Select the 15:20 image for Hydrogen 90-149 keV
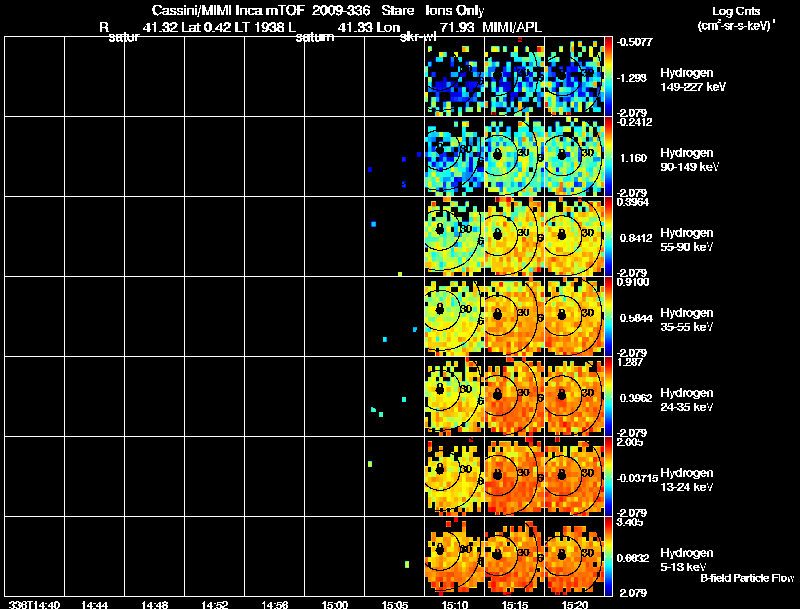 coord(574,157)
